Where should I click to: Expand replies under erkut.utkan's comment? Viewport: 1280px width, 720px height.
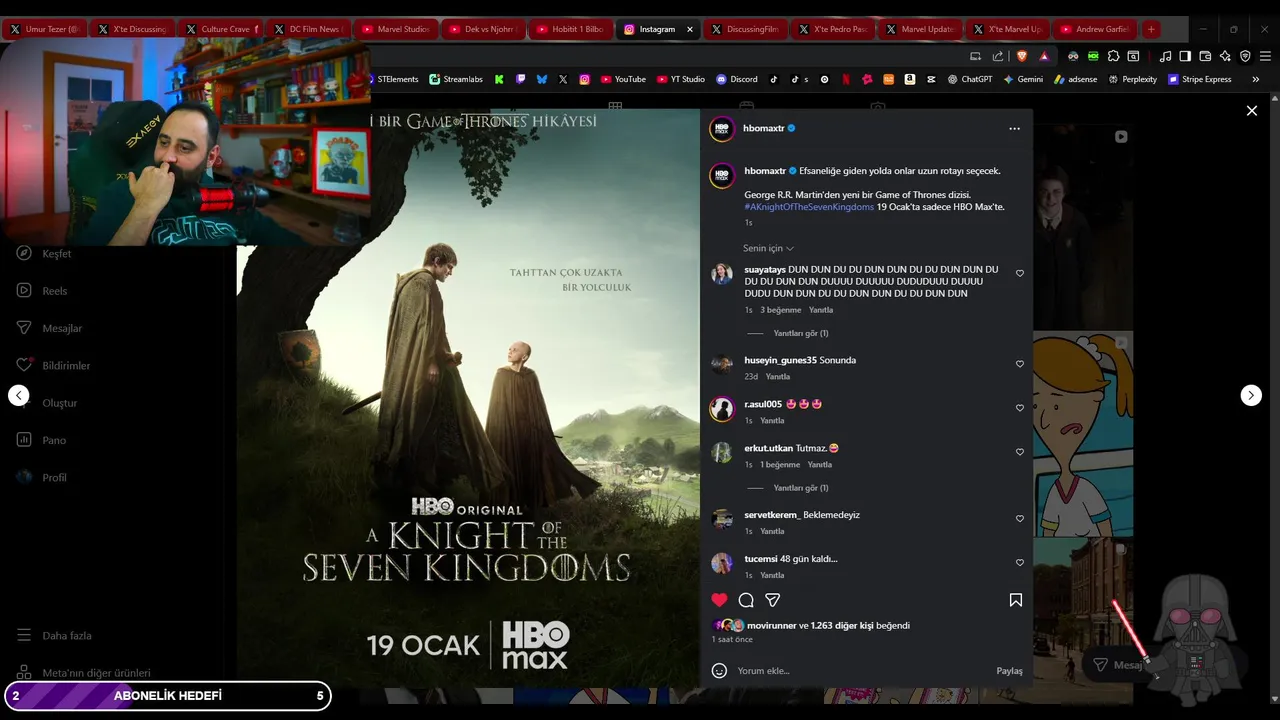[800, 488]
